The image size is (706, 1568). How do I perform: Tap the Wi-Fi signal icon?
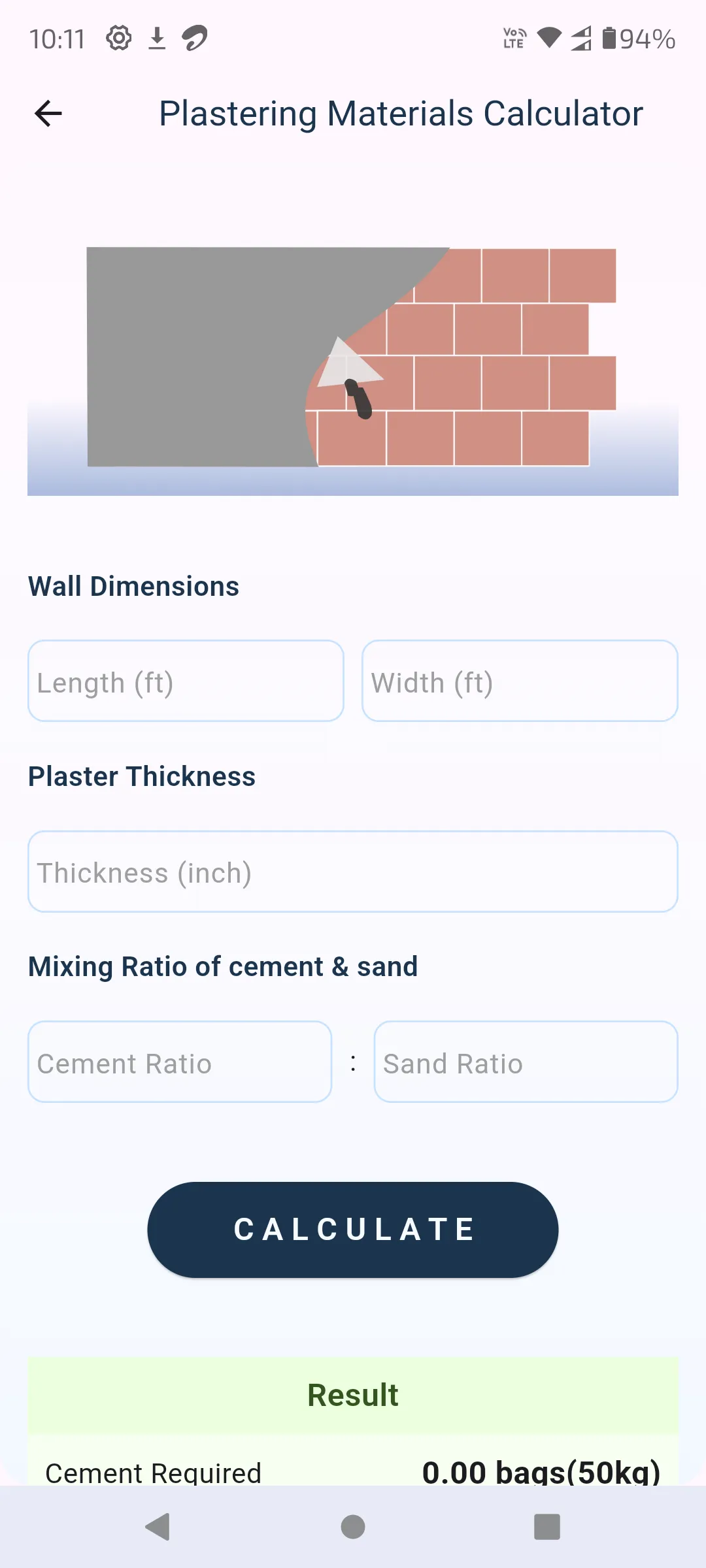pos(549,39)
